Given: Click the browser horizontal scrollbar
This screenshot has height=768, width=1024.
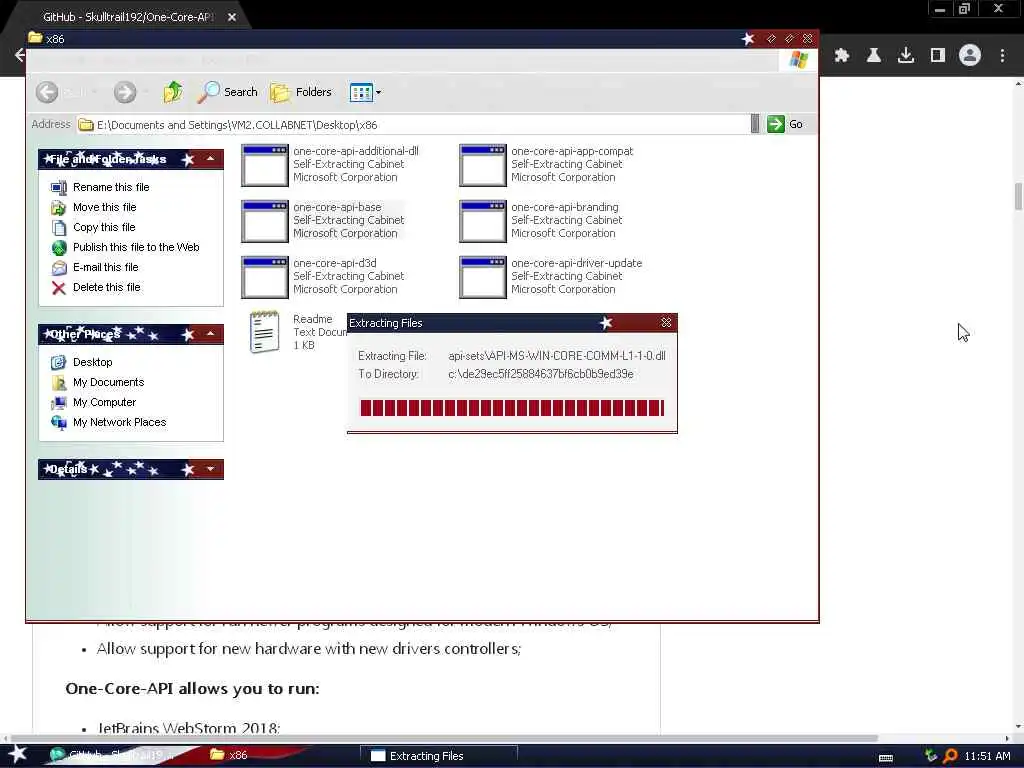Looking at the screenshot, I should (x=444, y=739).
